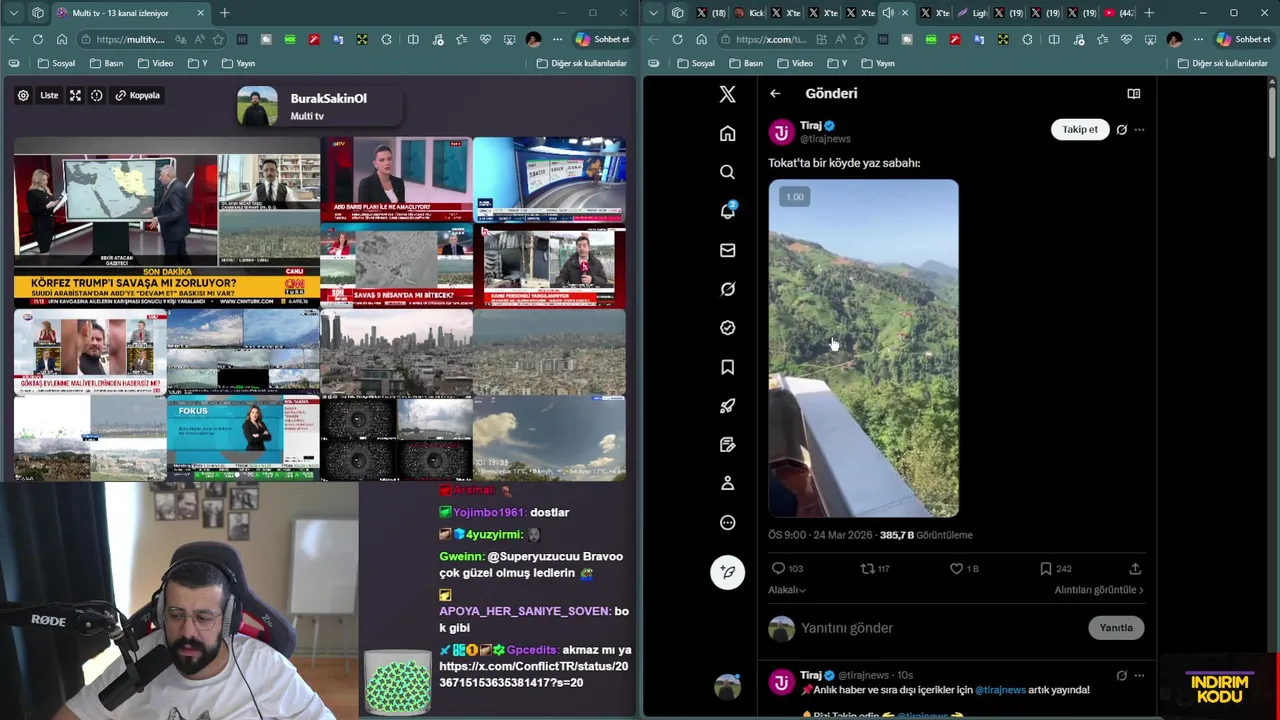The width and height of the screenshot is (1280, 720).
Task: Open Sohbet et Copilot in right window
Action: [x=1243, y=39]
